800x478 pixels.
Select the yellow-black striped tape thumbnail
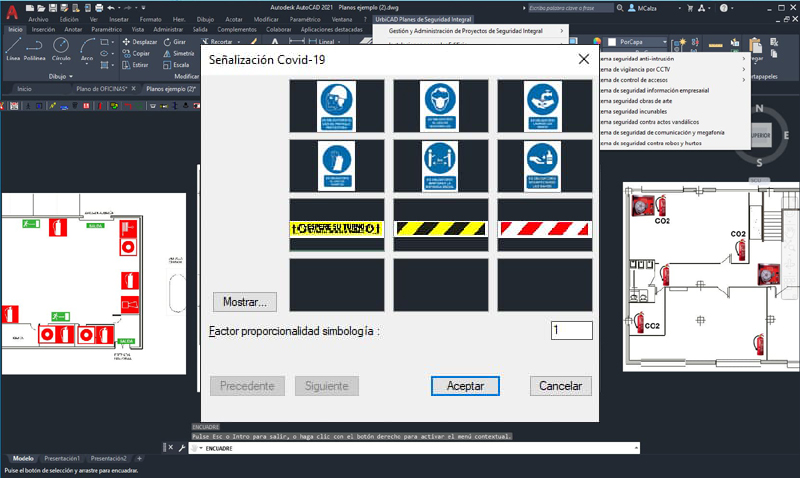click(441, 225)
